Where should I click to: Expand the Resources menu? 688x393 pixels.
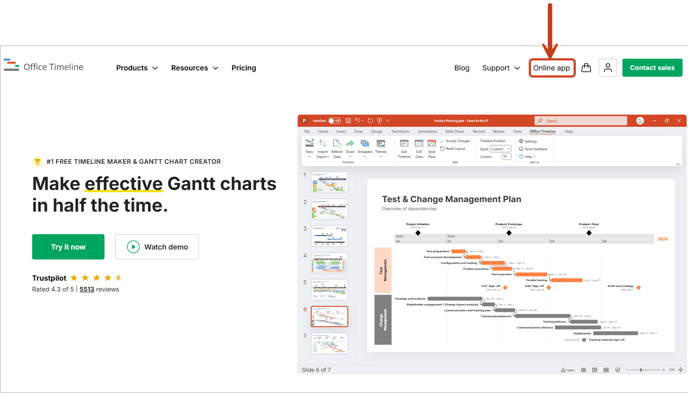(194, 68)
